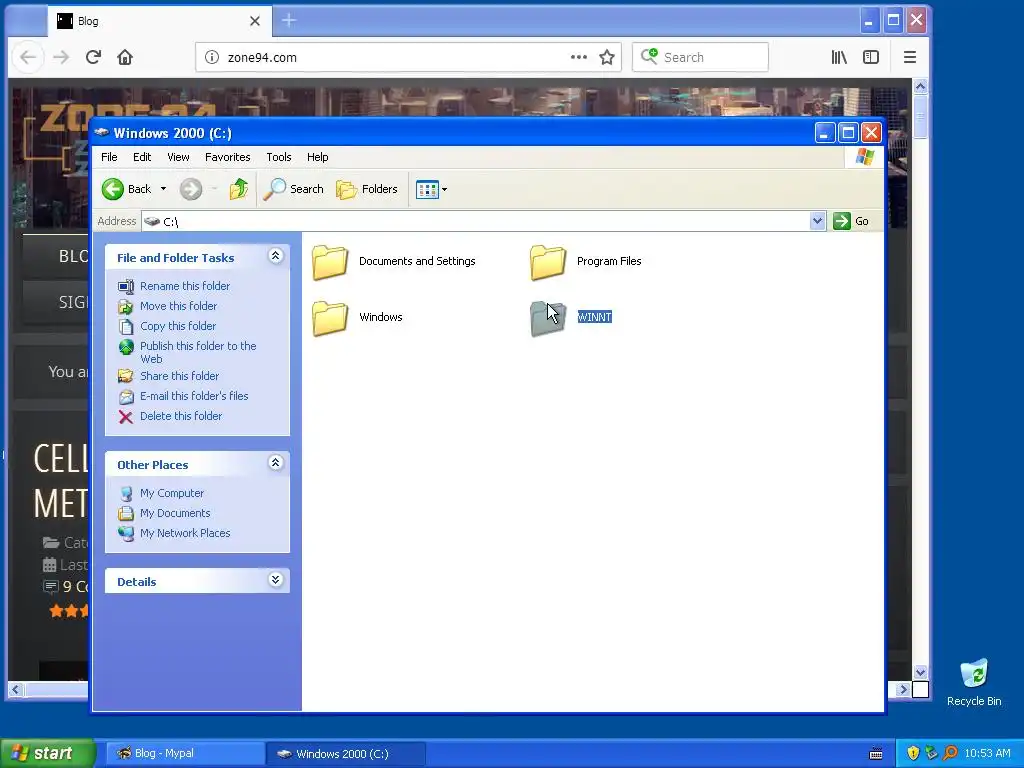Click Copy this folder link
This screenshot has height=768, width=1024.
pyautogui.click(x=178, y=326)
